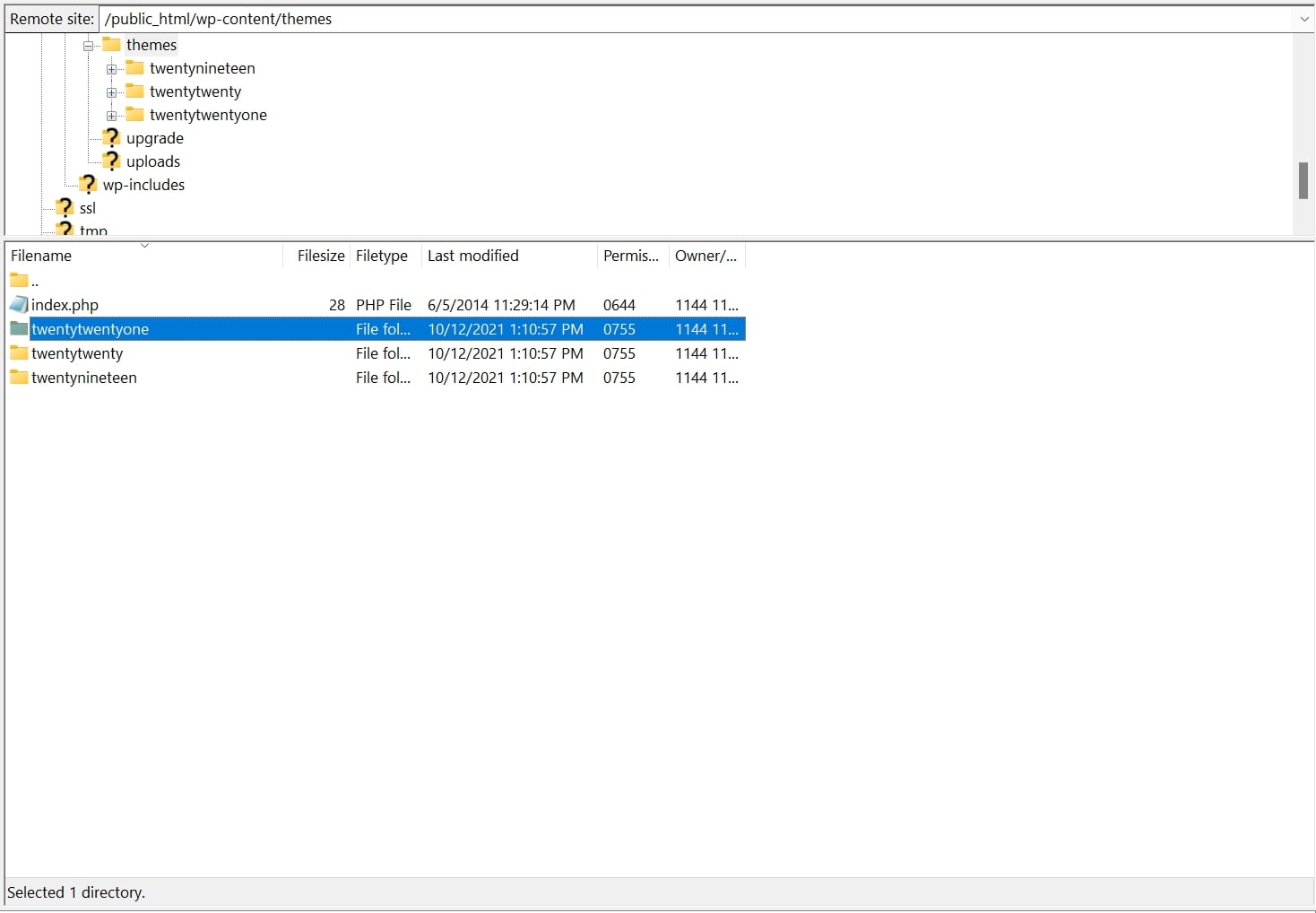Expand the twentytwenty tree node

click(111, 92)
